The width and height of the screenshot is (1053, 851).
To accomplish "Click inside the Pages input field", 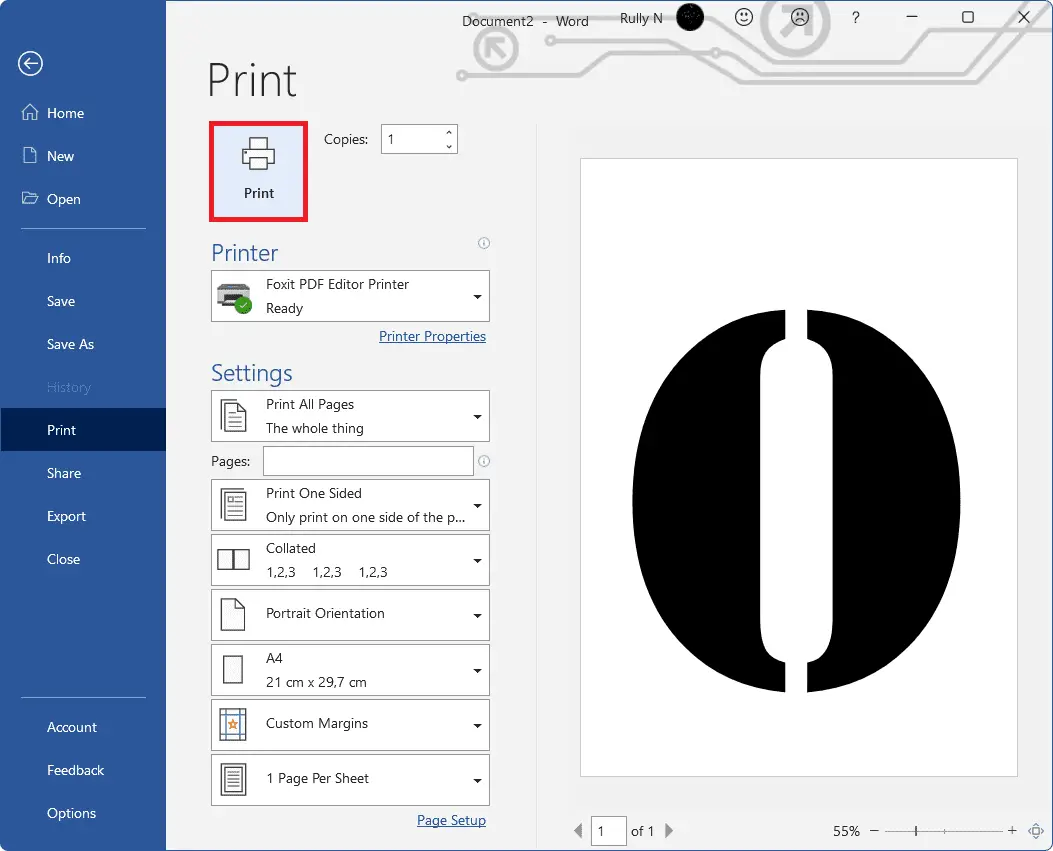I will coord(367,461).
